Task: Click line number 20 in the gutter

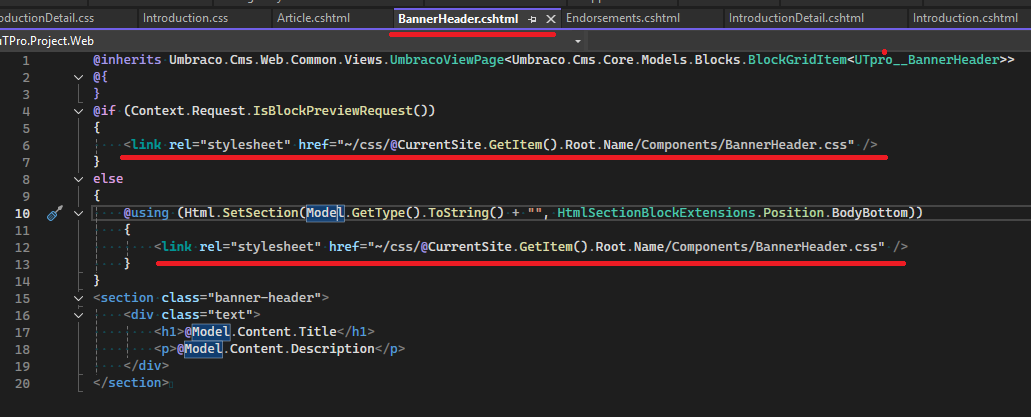Action: [x=22, y=383]
